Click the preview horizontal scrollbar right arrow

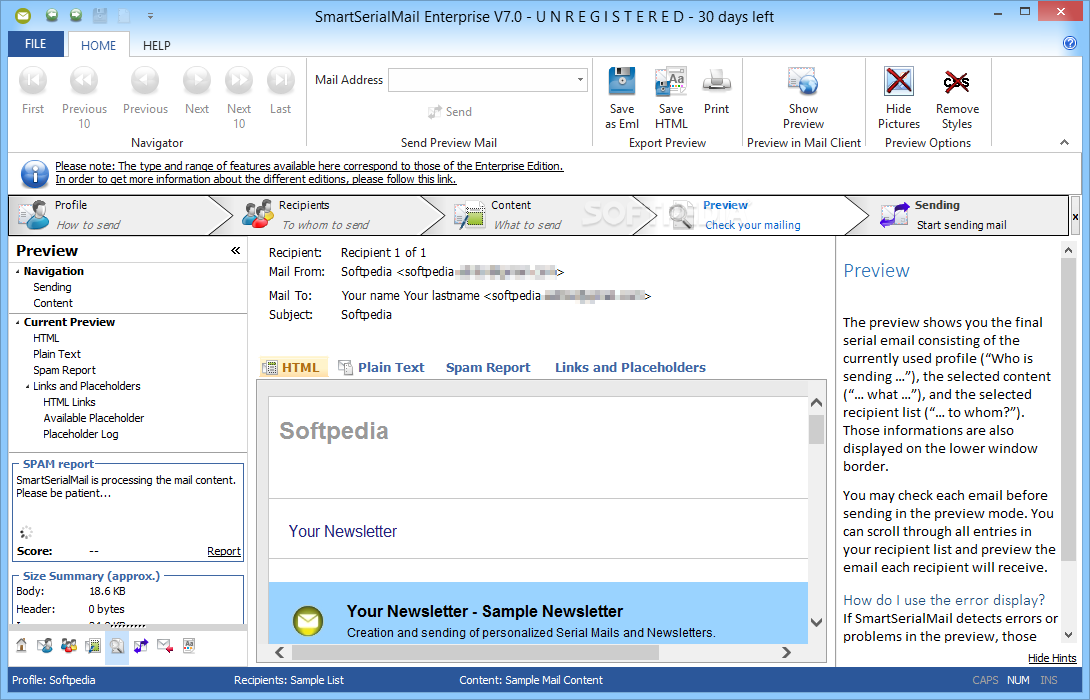pos(786,652)
